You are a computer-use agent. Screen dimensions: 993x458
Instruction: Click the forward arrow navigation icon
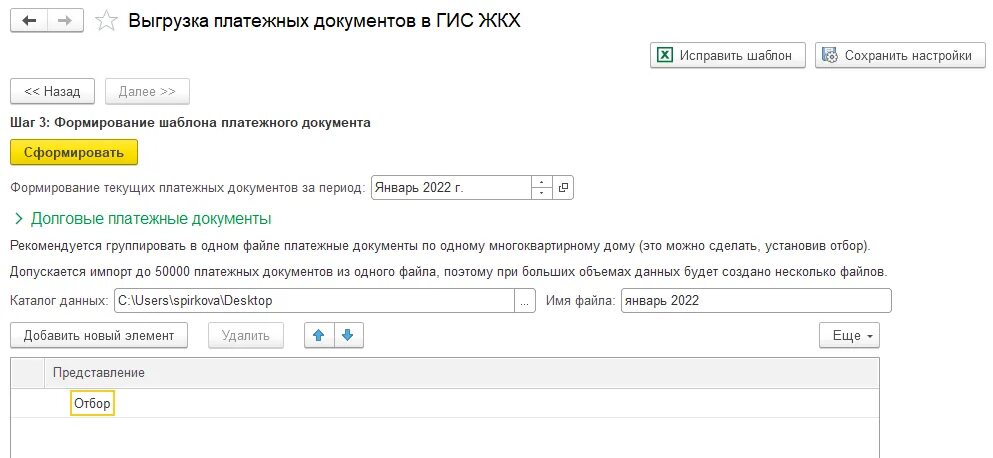65,21
